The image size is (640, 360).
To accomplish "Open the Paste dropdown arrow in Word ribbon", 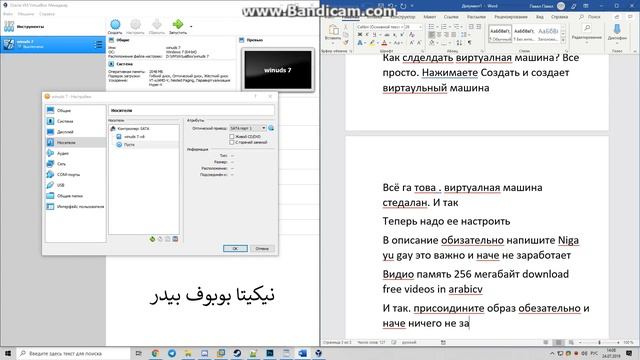I will [333, 43].
